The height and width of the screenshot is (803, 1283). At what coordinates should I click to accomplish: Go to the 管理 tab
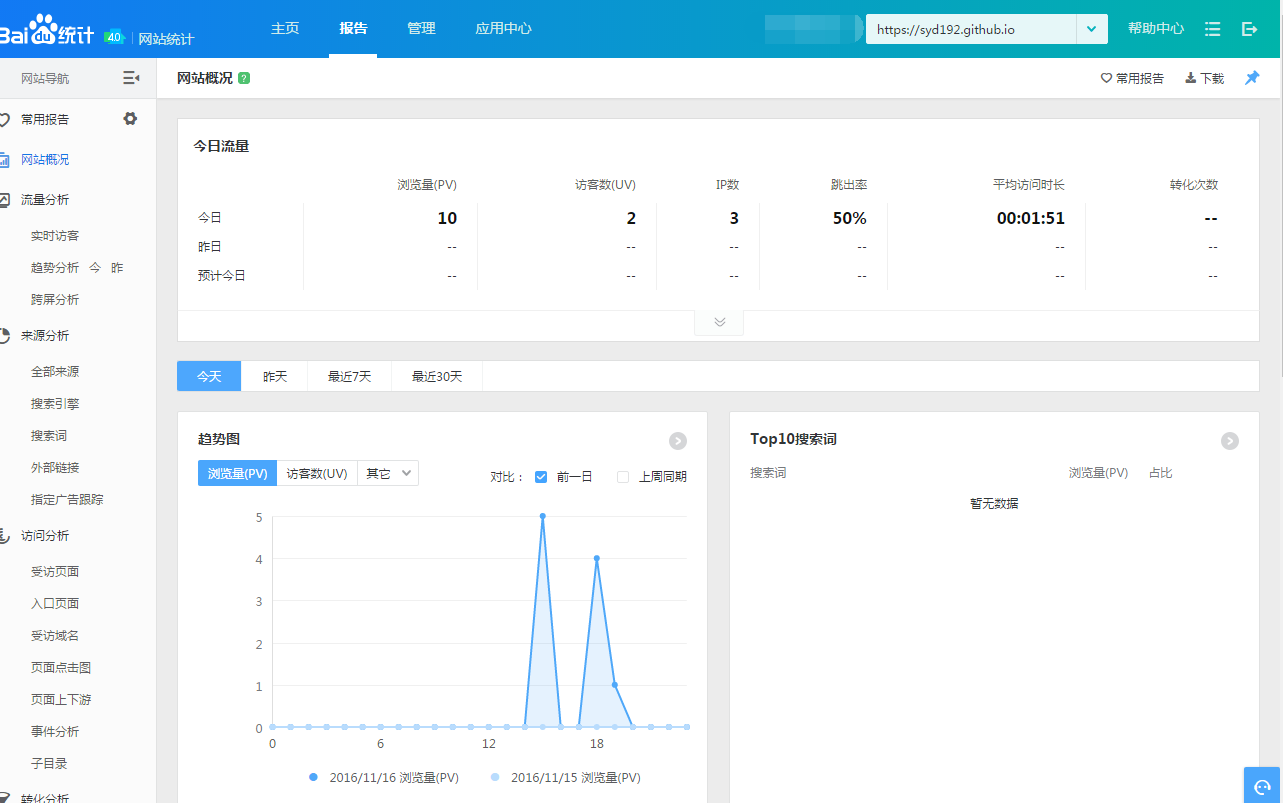point(421,29)
